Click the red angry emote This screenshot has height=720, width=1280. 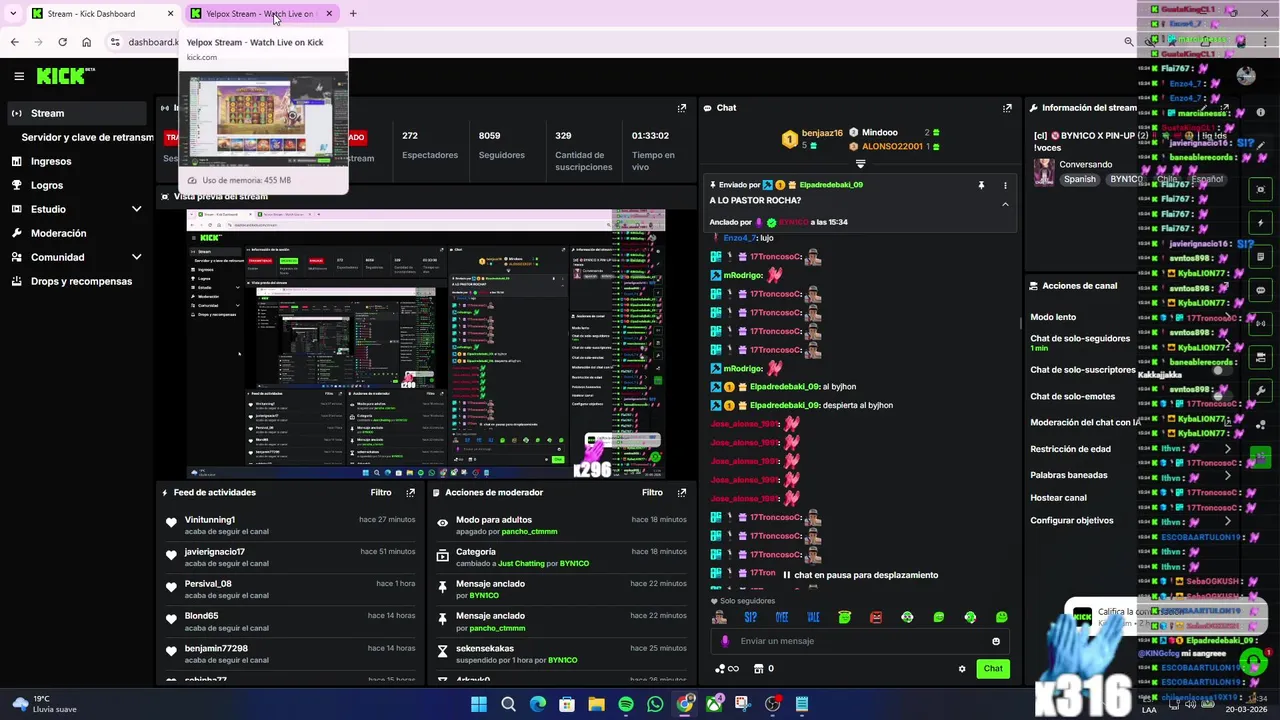tap(876, 617)
